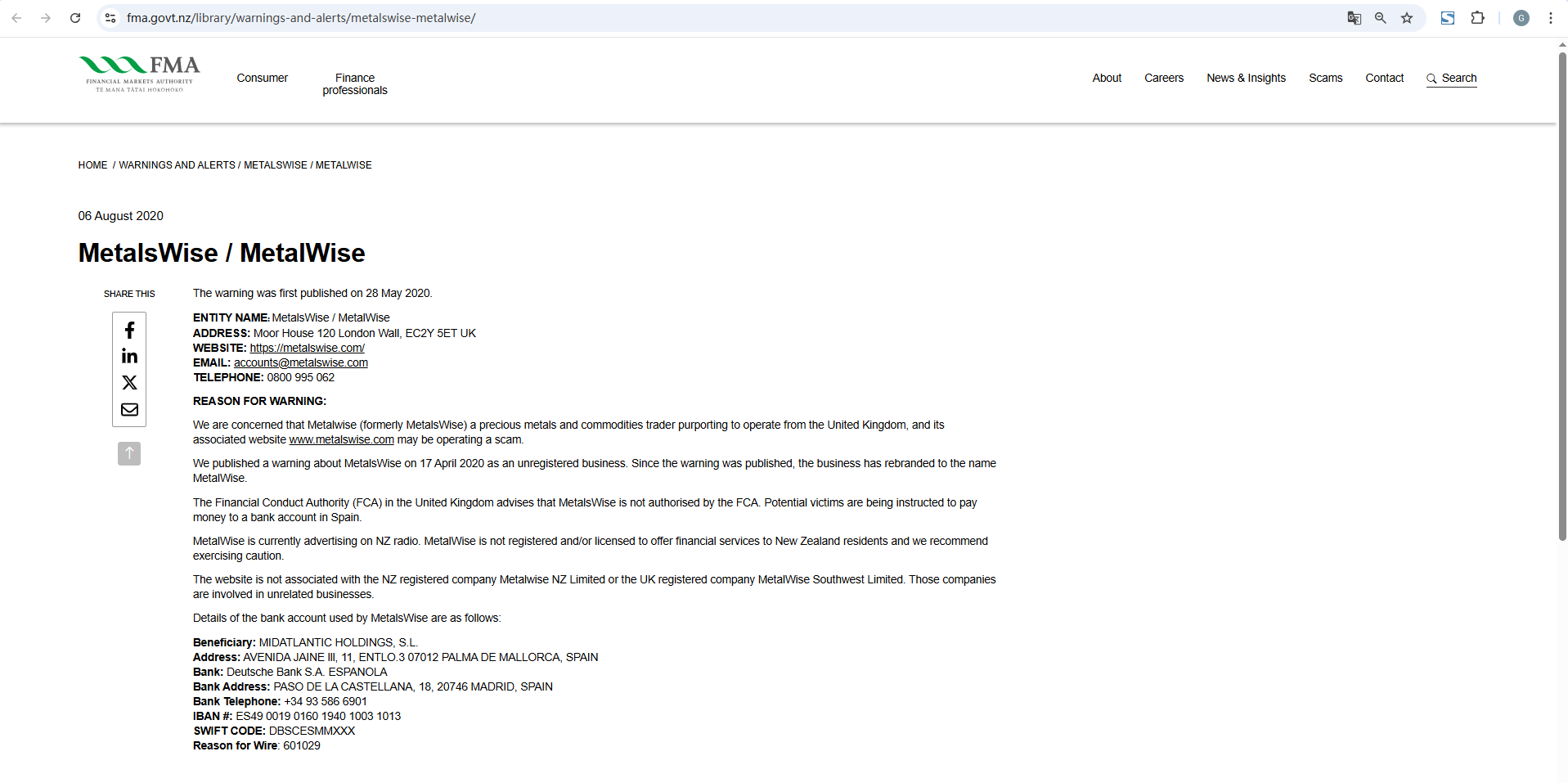Share page via LinkedIn icon

coord(129,356)
